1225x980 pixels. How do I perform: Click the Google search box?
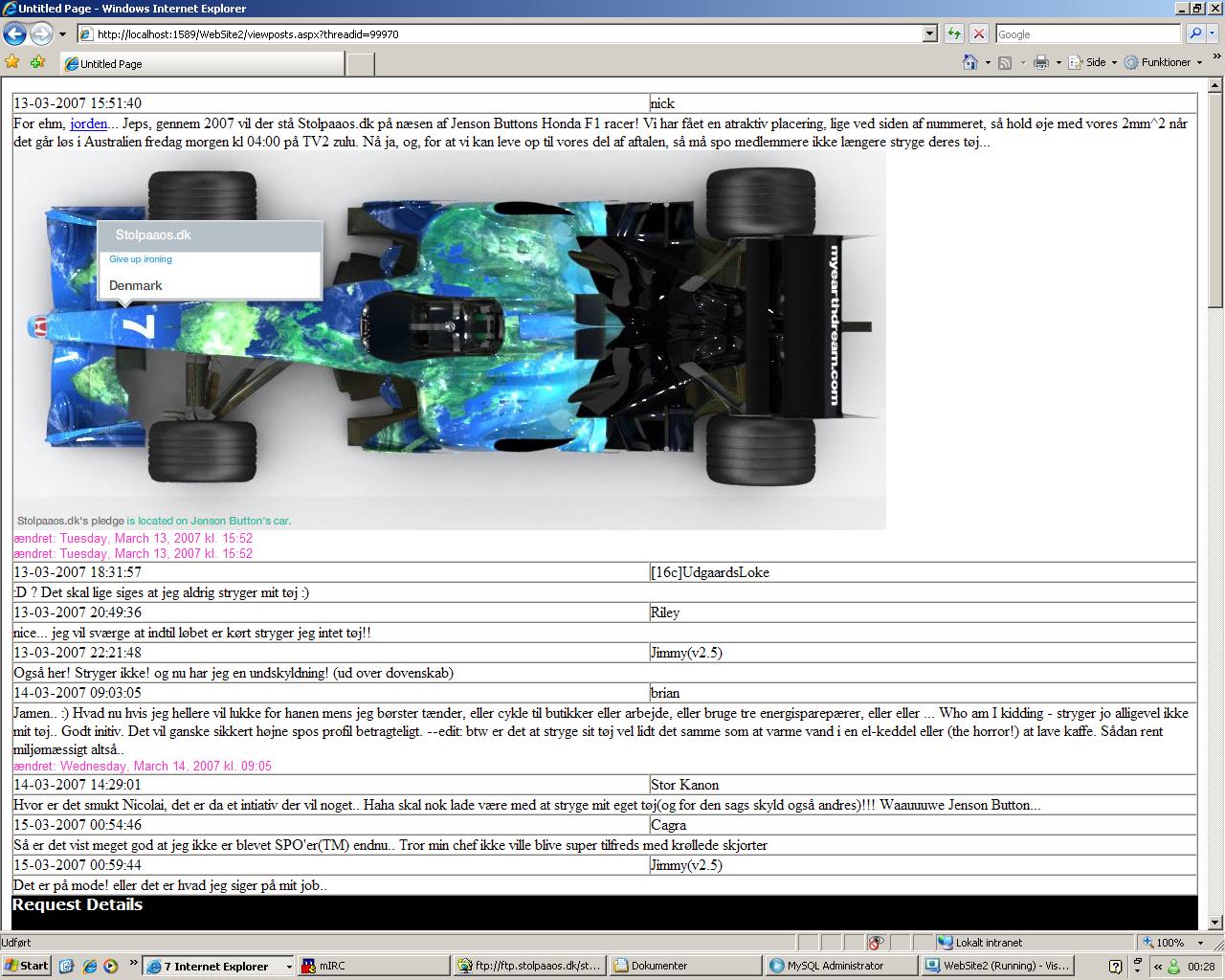tap(1088, 34)
